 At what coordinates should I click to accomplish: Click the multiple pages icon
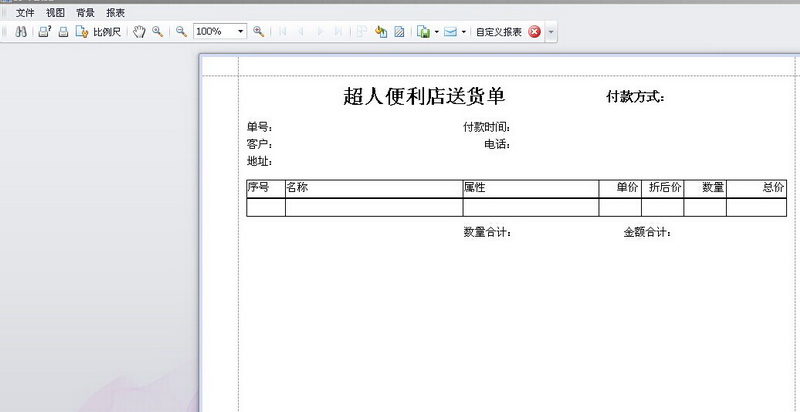362,32
